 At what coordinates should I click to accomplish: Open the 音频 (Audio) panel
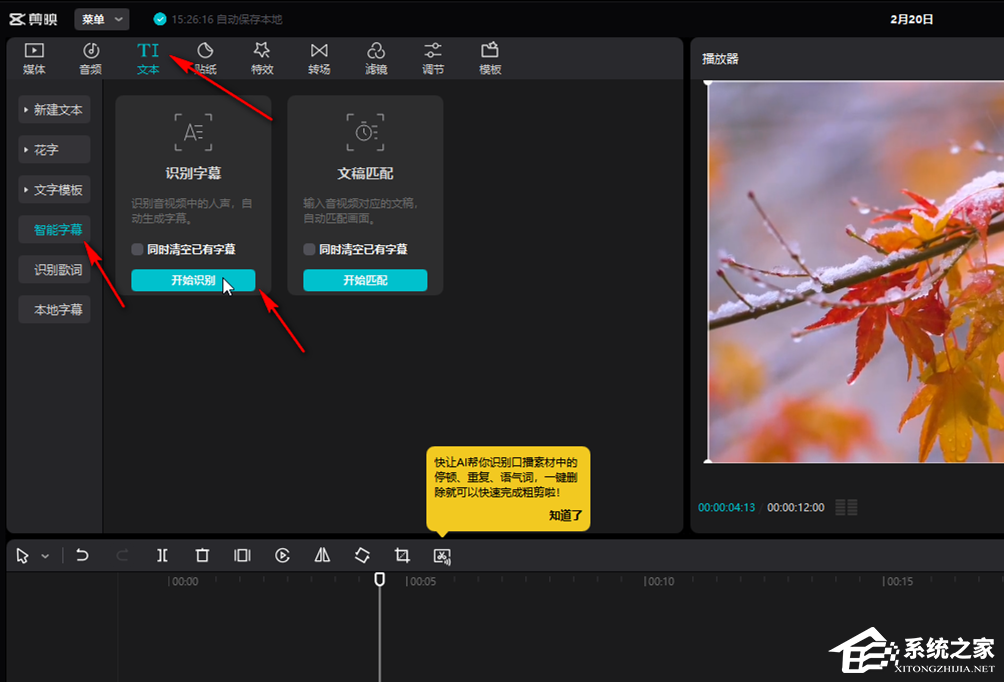91,59
